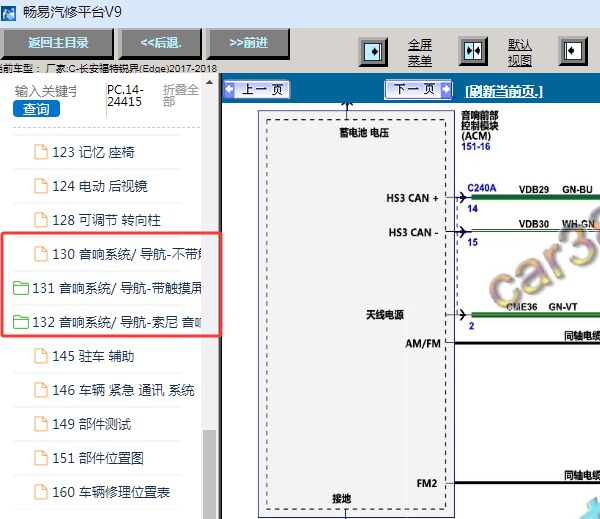Screen dimensions: 600x519
Task: Click the 返回主目录 button
Action: coord(57,42)
